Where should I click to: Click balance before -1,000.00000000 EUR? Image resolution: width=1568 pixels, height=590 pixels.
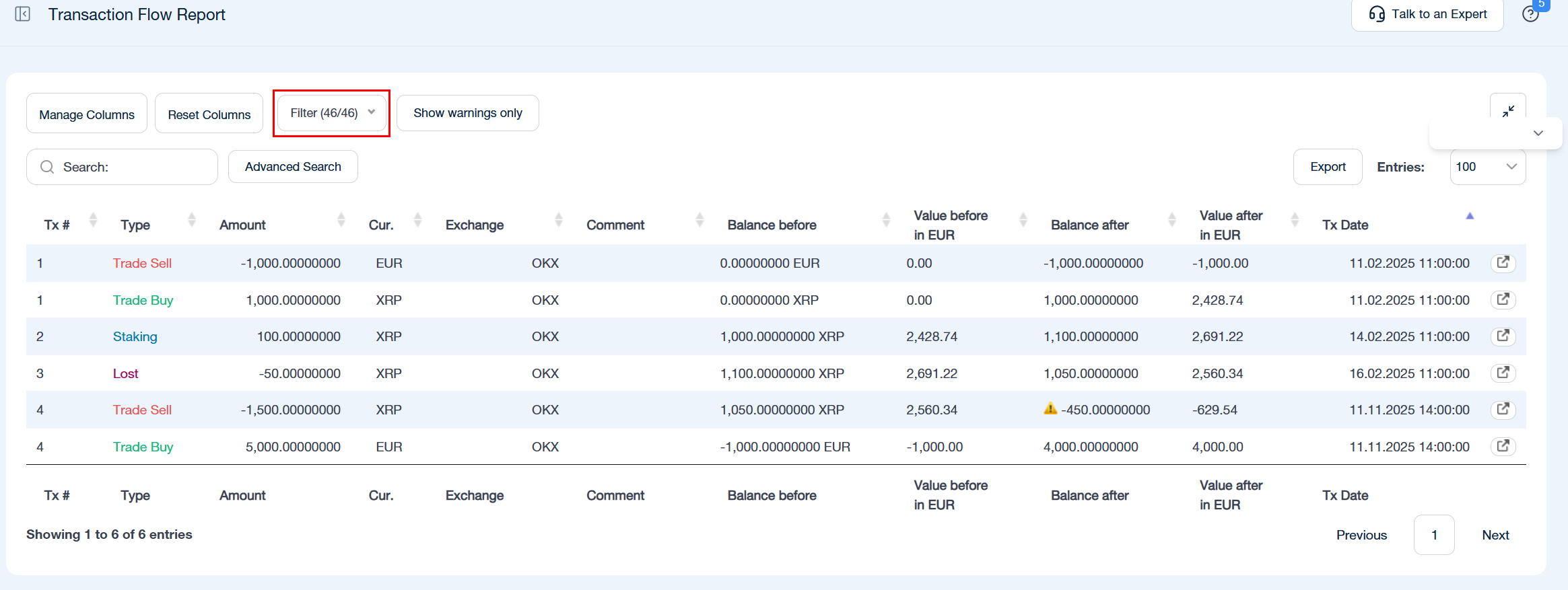click(x=785, y=447)
